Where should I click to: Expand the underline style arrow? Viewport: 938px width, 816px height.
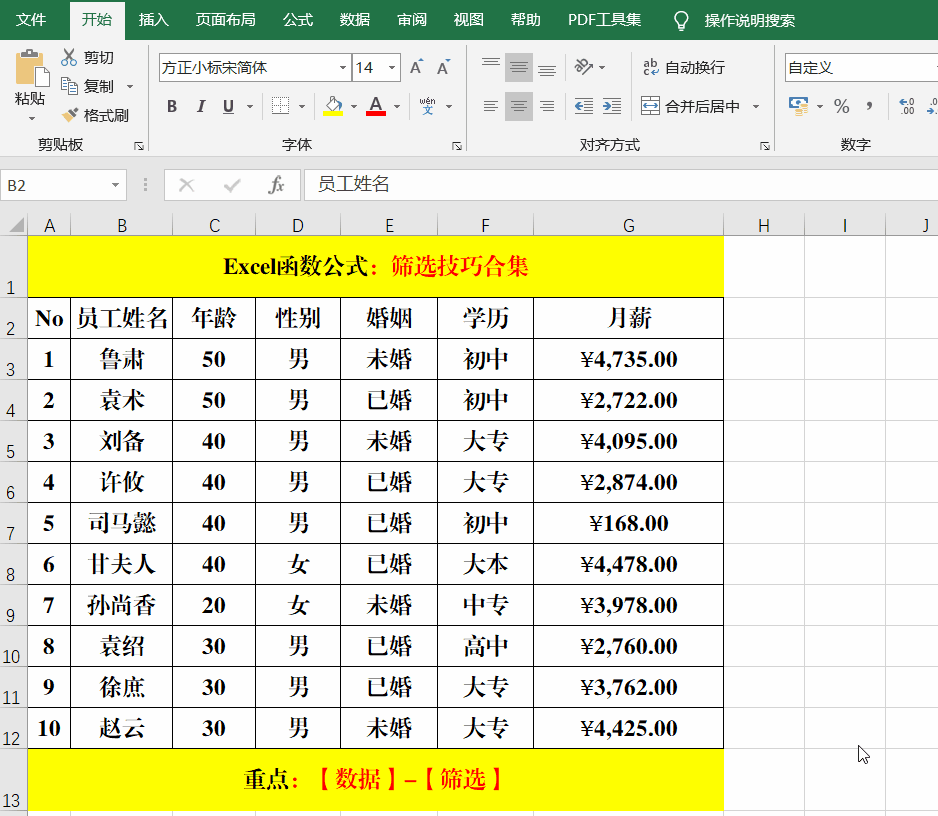[250, 106]
